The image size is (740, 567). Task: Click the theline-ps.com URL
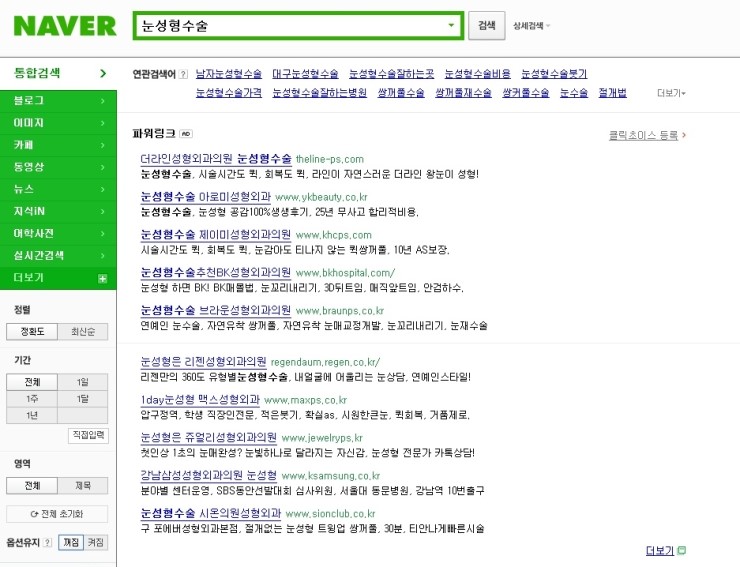coord(330,159)
